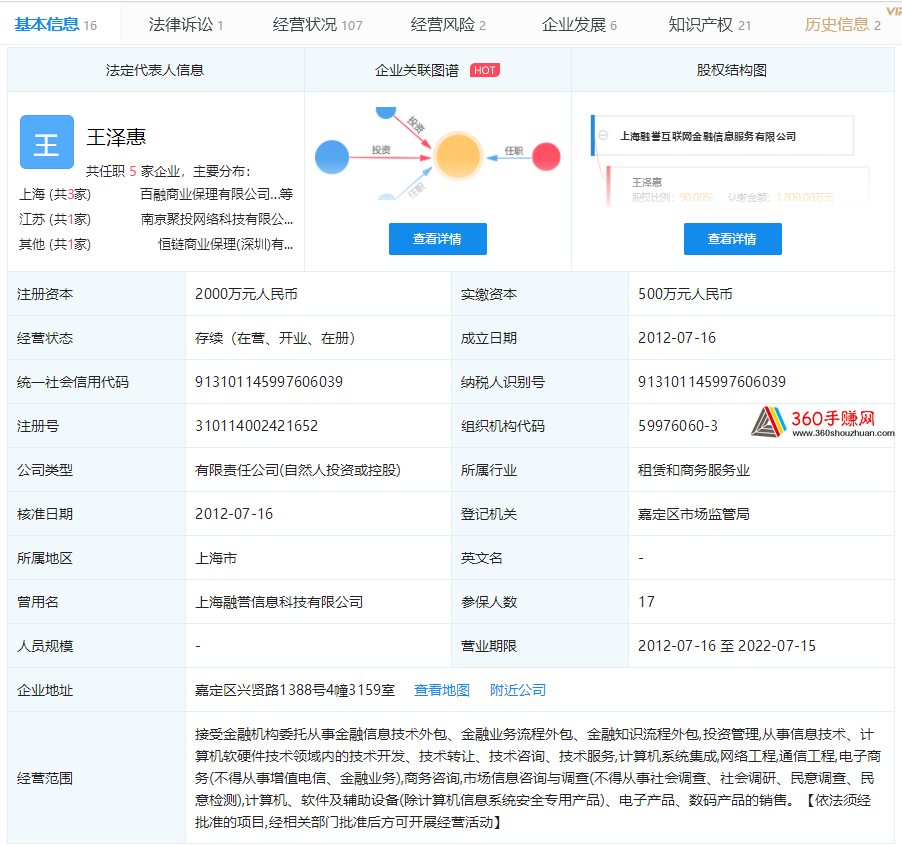Image resolution: width=902 pixels, height=845 pixels.
Task: Select 存续（在营、开业、在册） status text
Action: 274,338
